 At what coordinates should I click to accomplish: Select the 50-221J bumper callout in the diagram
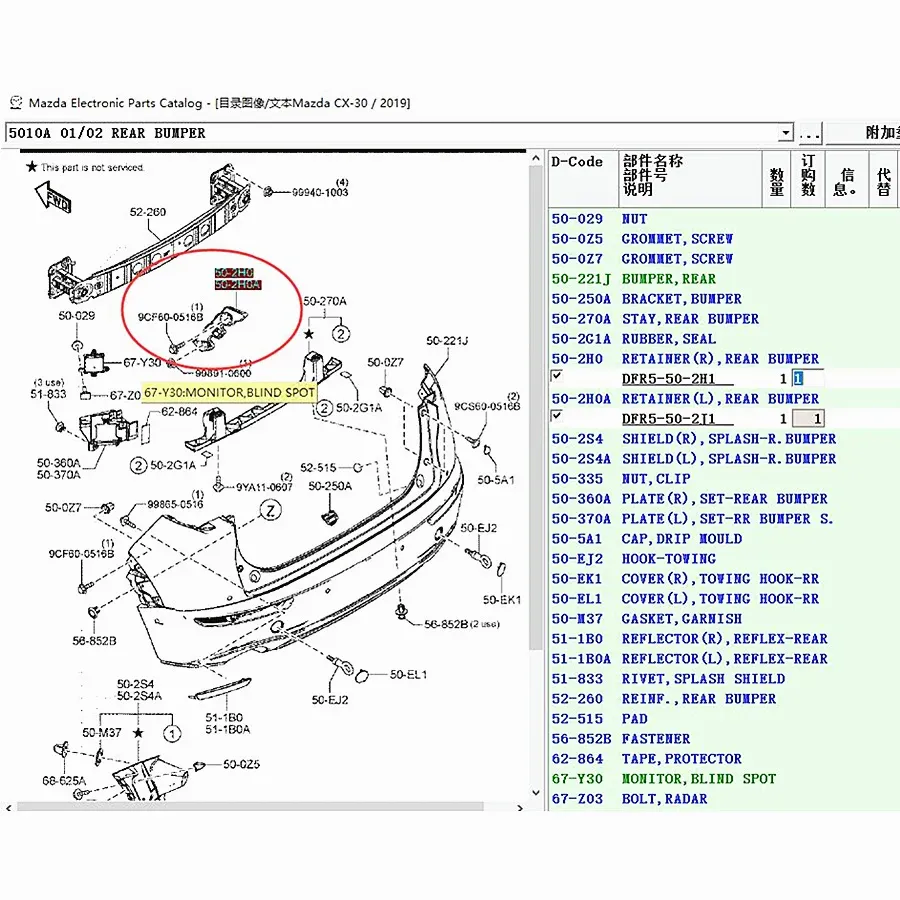[x=447, y=342]
